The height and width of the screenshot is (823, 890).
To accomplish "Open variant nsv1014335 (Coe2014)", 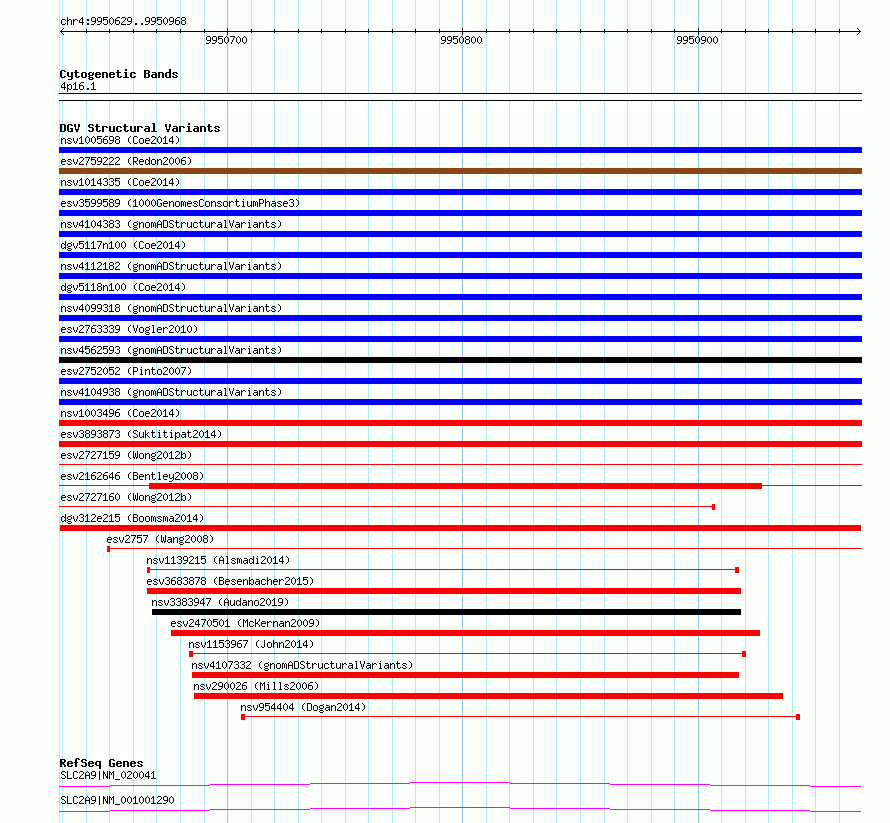I will point(120,182).
